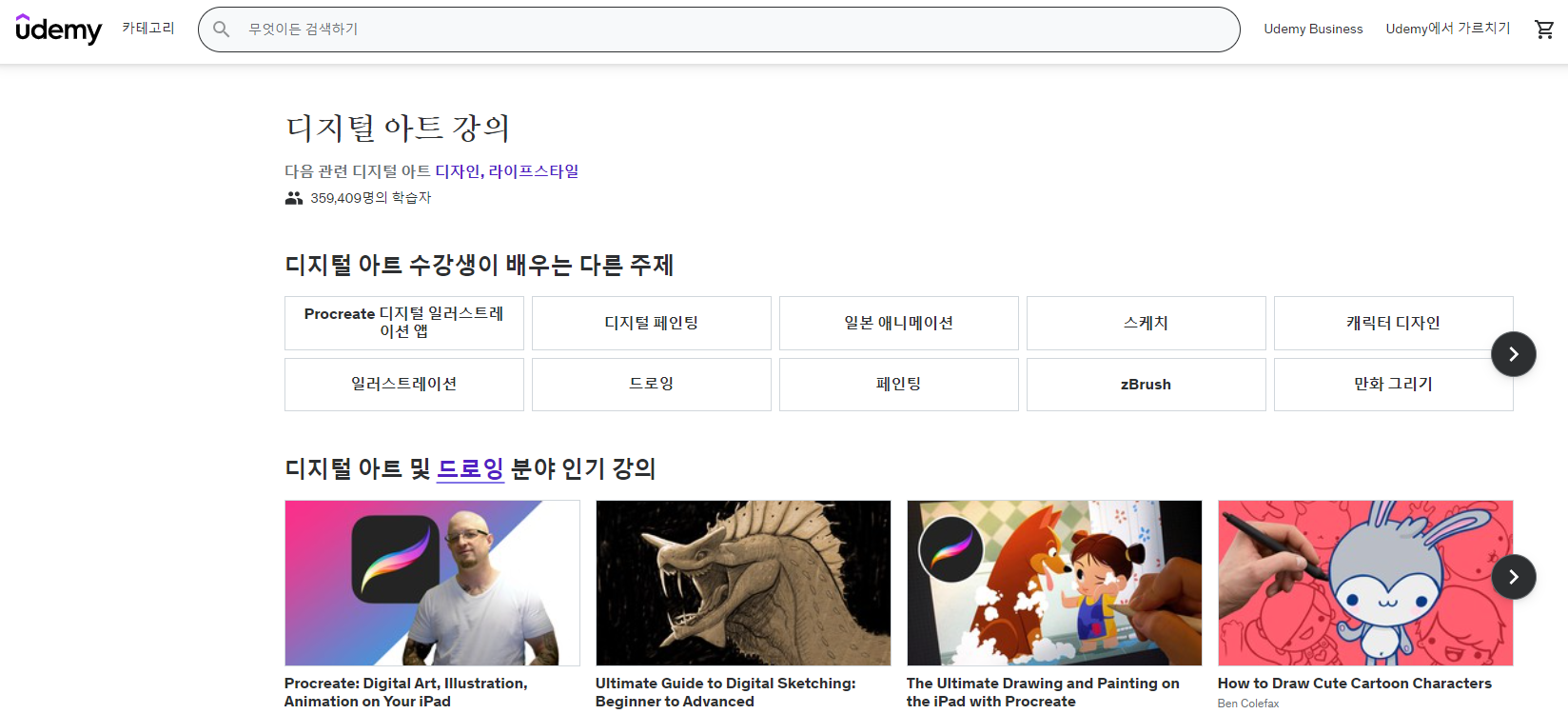
Task: Open Ultimate Guide to Digital Sketching thumbnail
Action: tap(743, 583)
